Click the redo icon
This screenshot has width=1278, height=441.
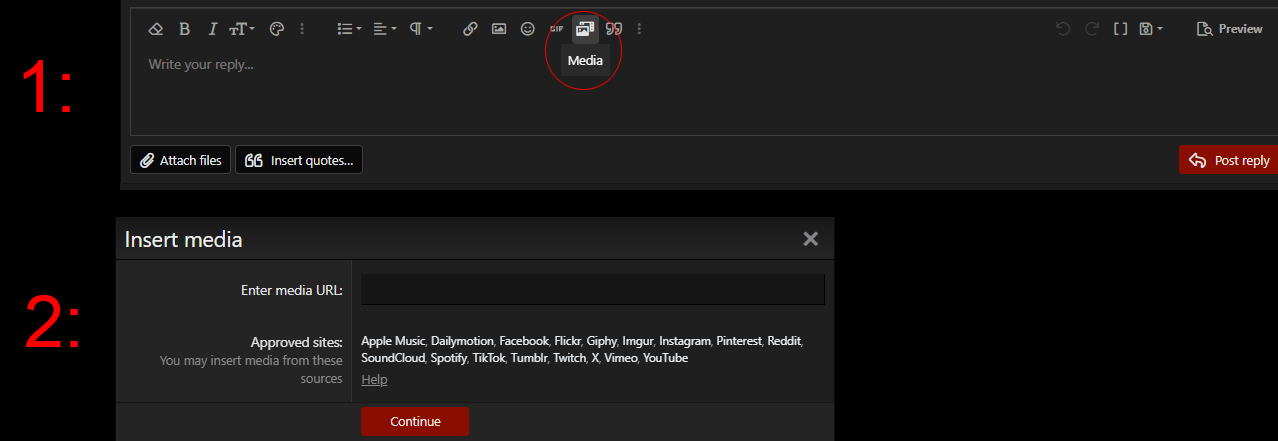tap(1092, 29)
